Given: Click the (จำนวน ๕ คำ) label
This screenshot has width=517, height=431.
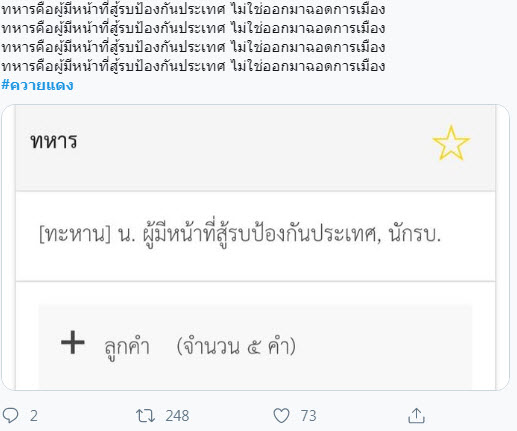Looking at the screenshot, I should [x=236, y=347].
